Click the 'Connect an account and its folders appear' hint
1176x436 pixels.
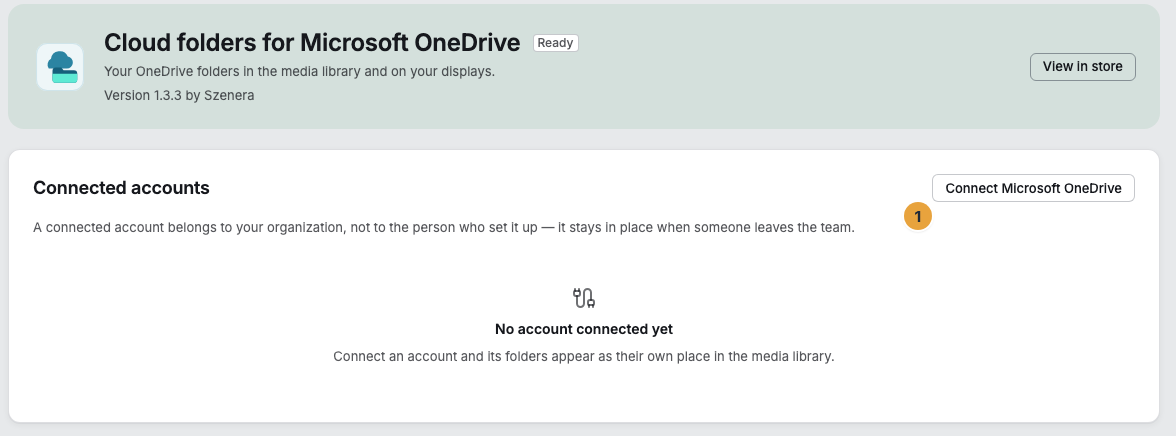[x=584, y=356]
